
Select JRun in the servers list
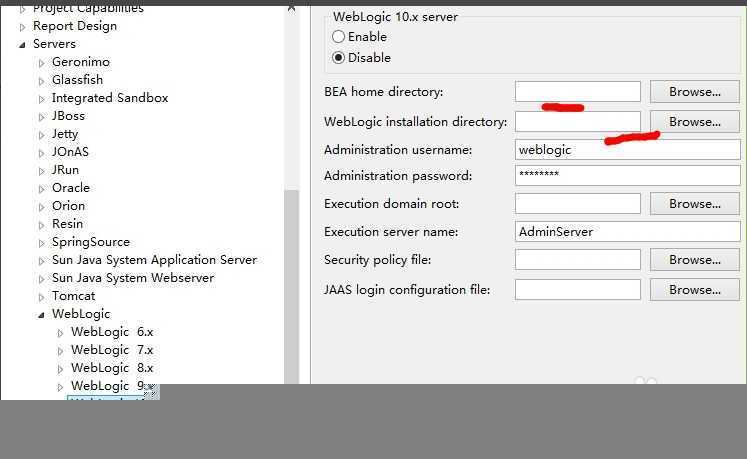66,170
